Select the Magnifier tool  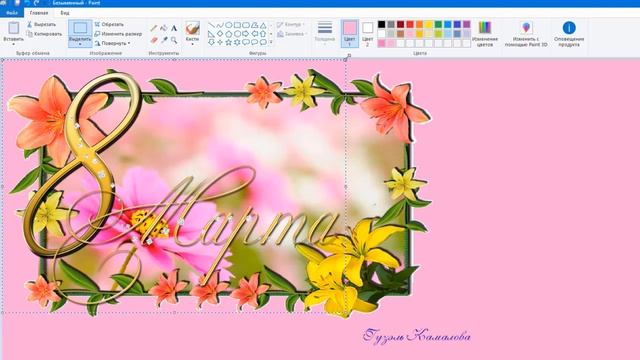coord(174,40)
